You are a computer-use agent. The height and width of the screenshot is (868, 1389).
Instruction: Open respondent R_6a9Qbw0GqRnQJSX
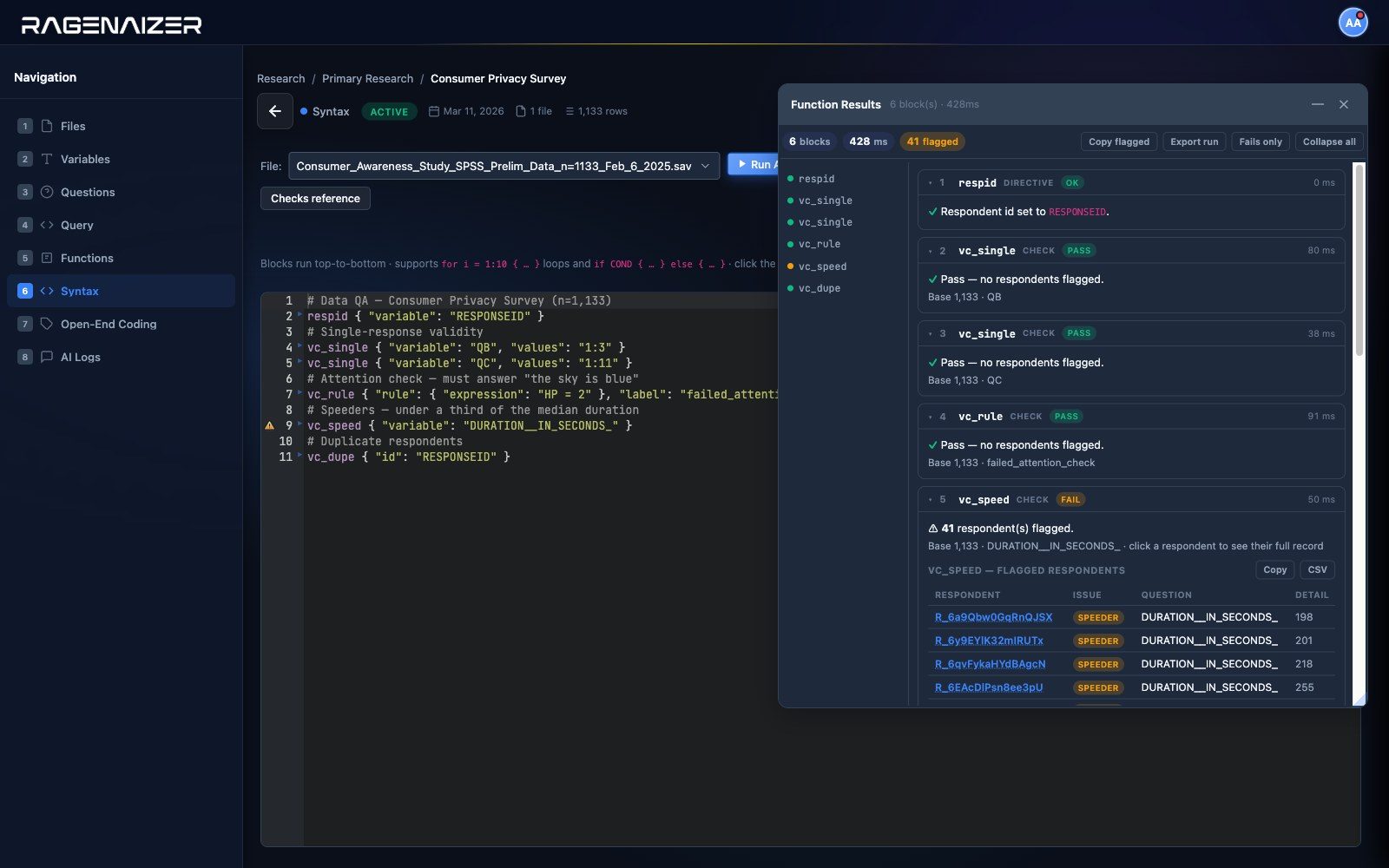[x=993, y=617]
